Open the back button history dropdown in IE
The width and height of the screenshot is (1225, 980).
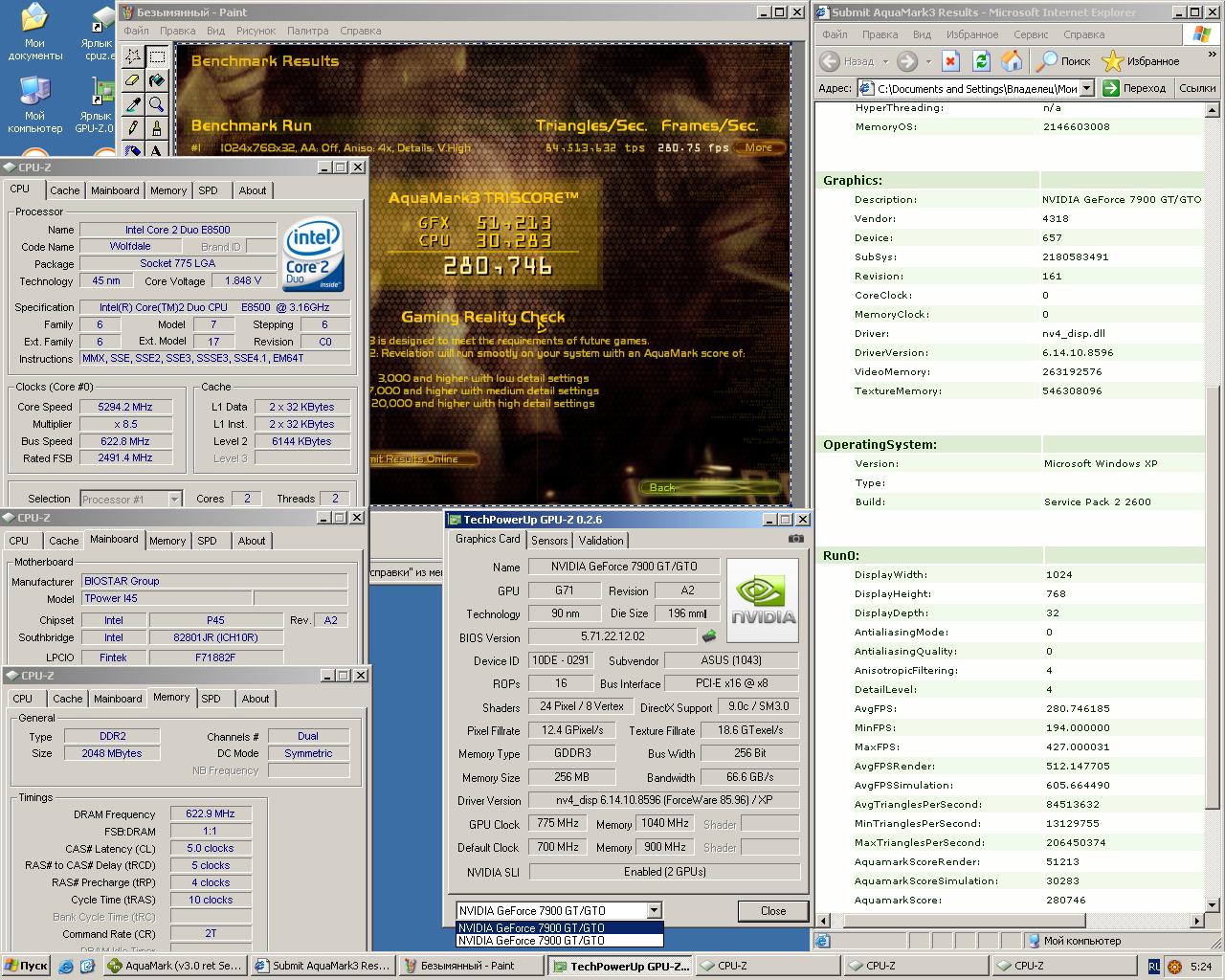click(885, 61)
